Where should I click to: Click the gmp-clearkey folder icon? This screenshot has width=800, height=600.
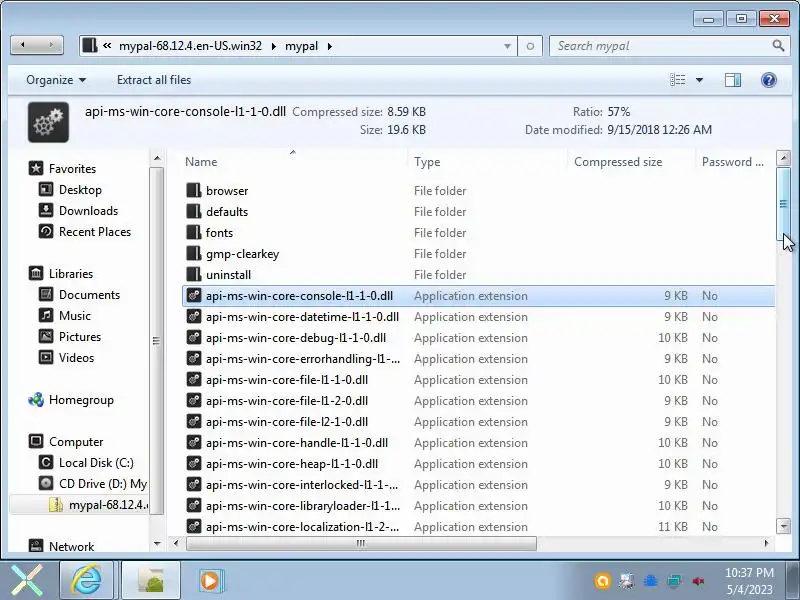[193, 253]
